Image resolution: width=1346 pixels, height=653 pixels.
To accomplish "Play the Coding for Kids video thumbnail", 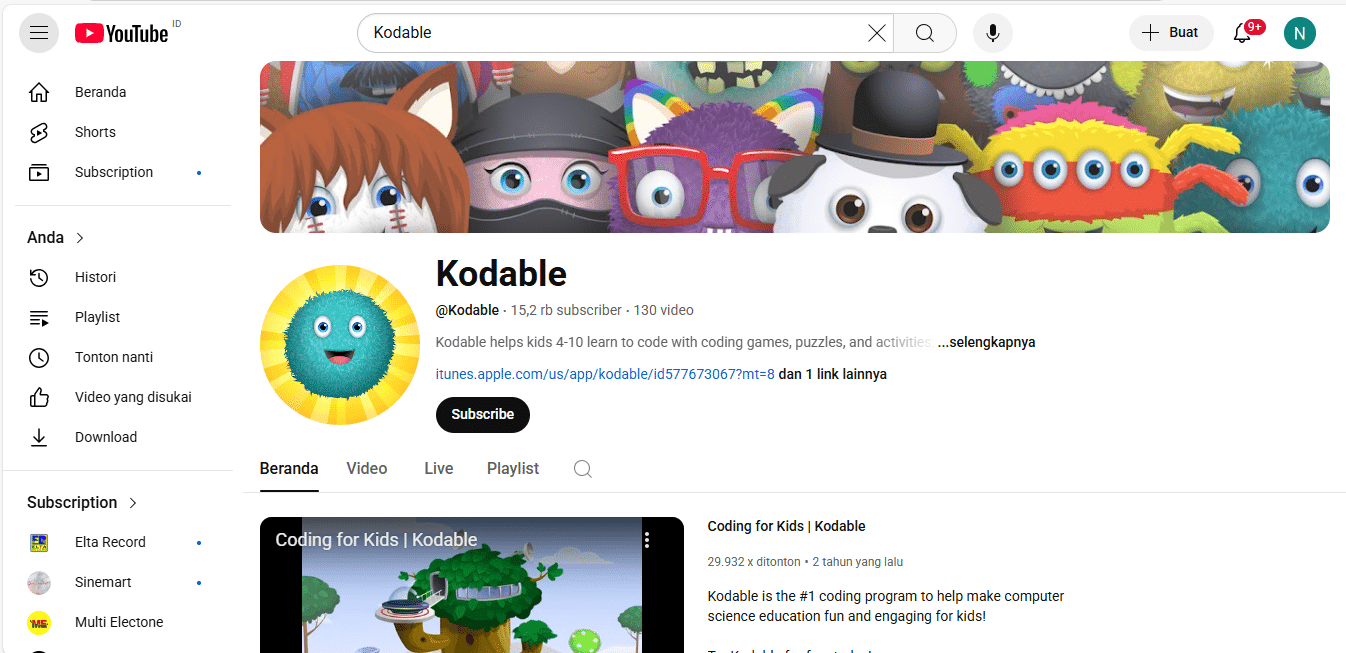I will [x=472, y=585].
